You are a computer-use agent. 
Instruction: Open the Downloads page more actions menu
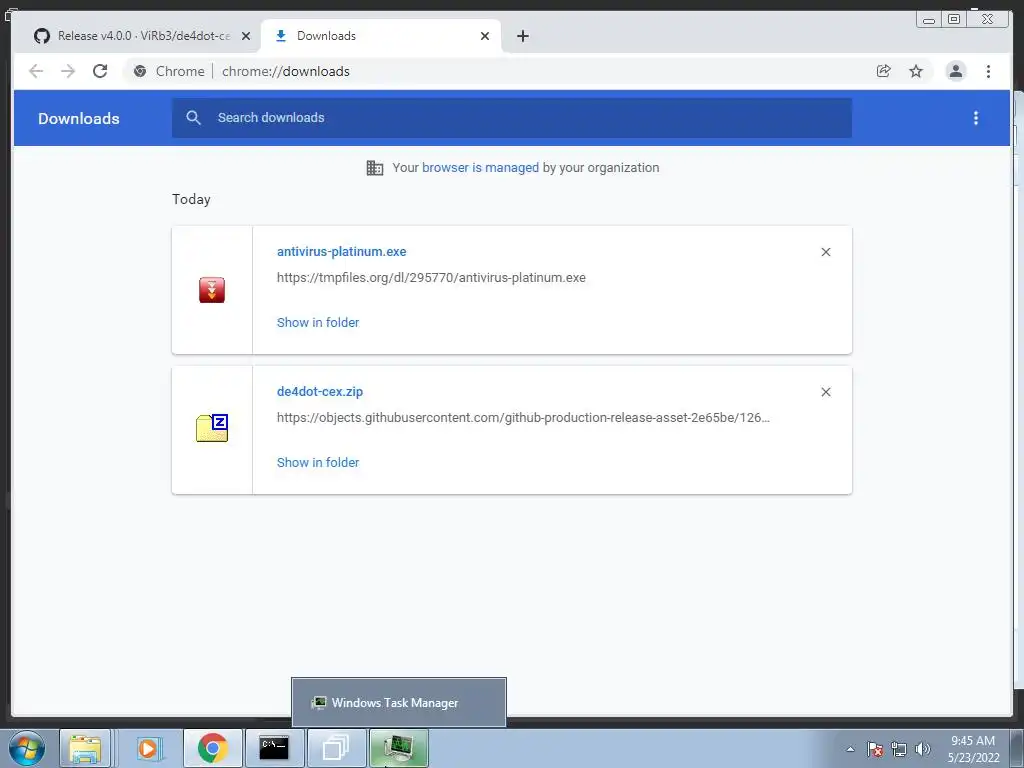tap(976, 118)
